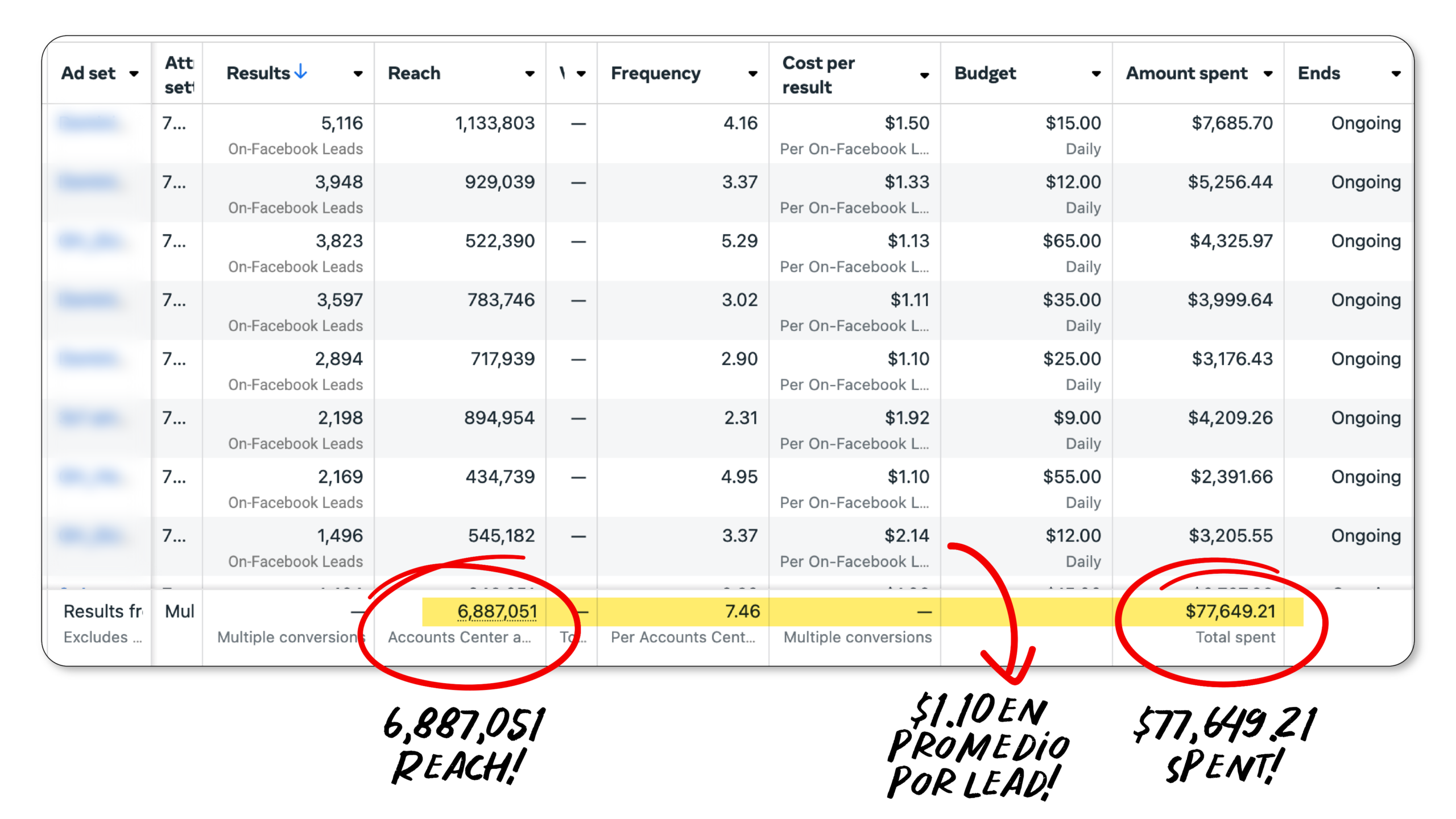Select the results value 5,116
This screenshot has height=819, width=1456.
(x=342, y=123)
